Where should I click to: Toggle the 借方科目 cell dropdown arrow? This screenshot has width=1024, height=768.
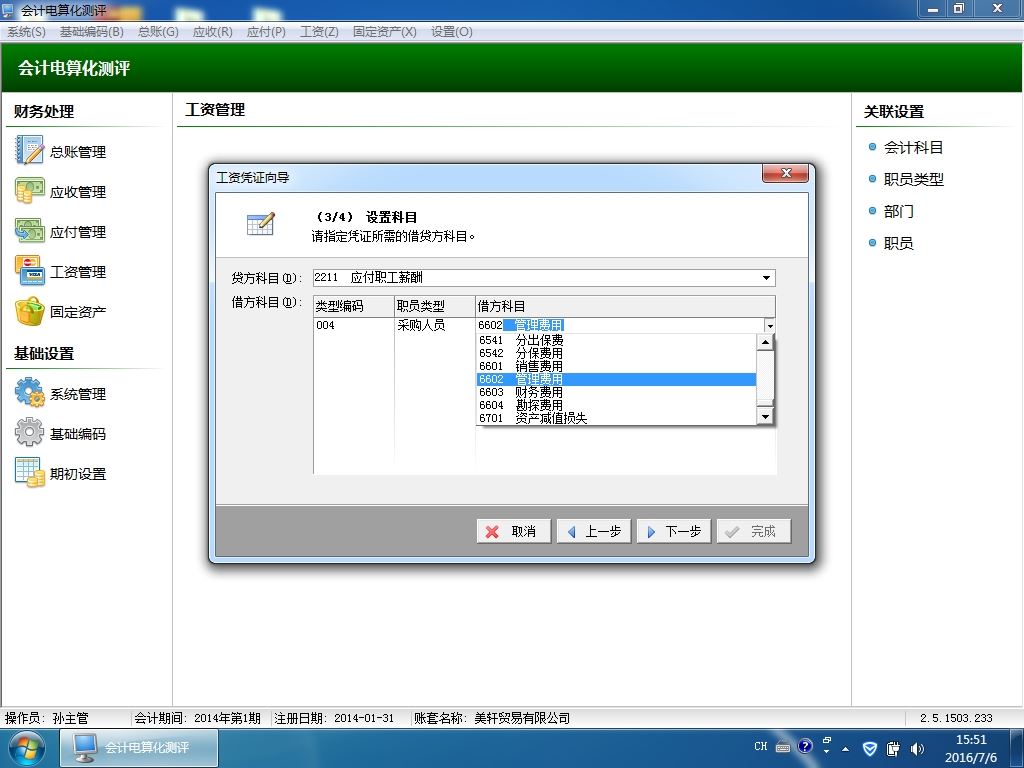[x=770, y=325]
